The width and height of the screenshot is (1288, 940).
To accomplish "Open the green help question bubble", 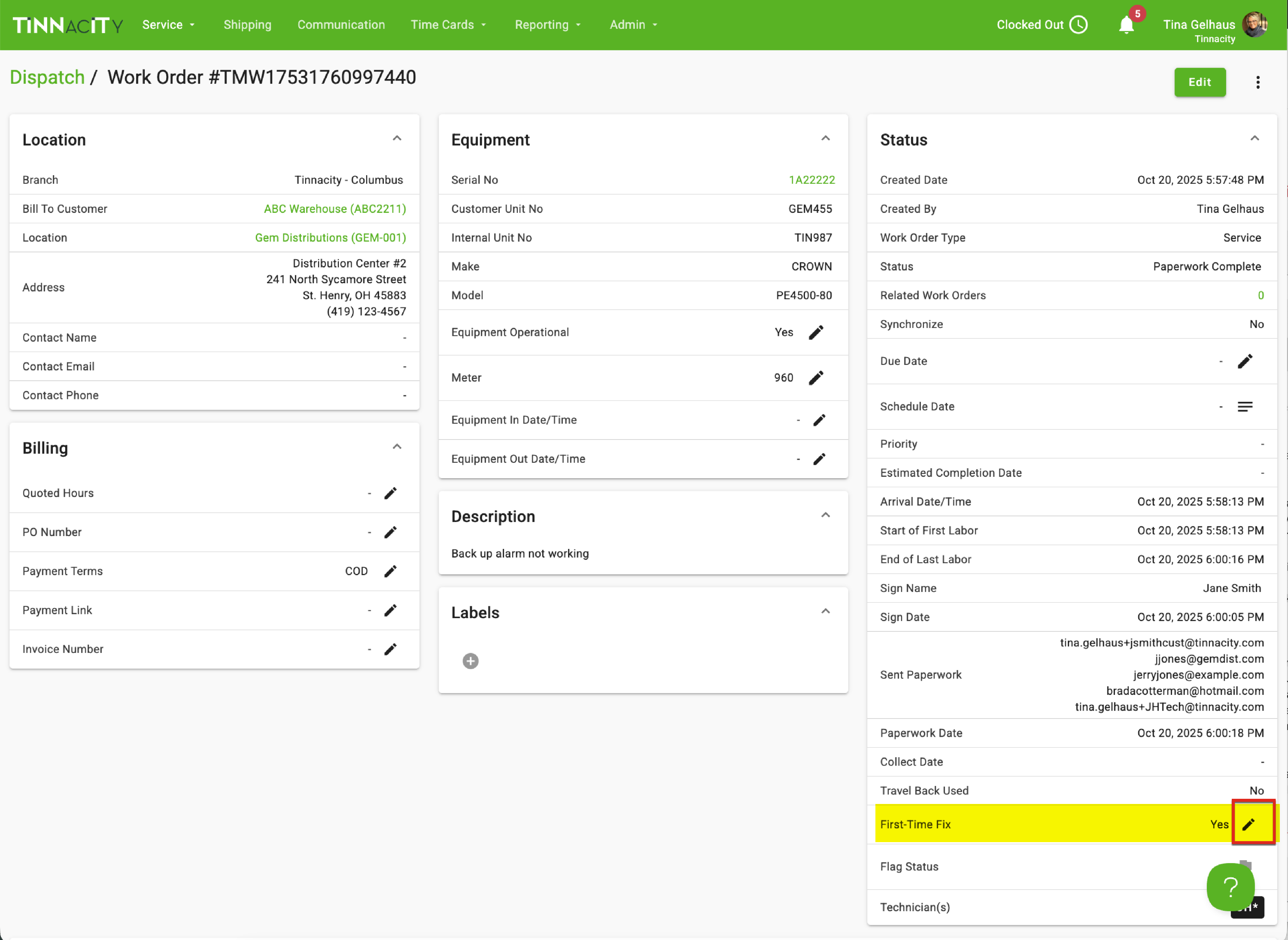I will click(x=1230, y=886).
